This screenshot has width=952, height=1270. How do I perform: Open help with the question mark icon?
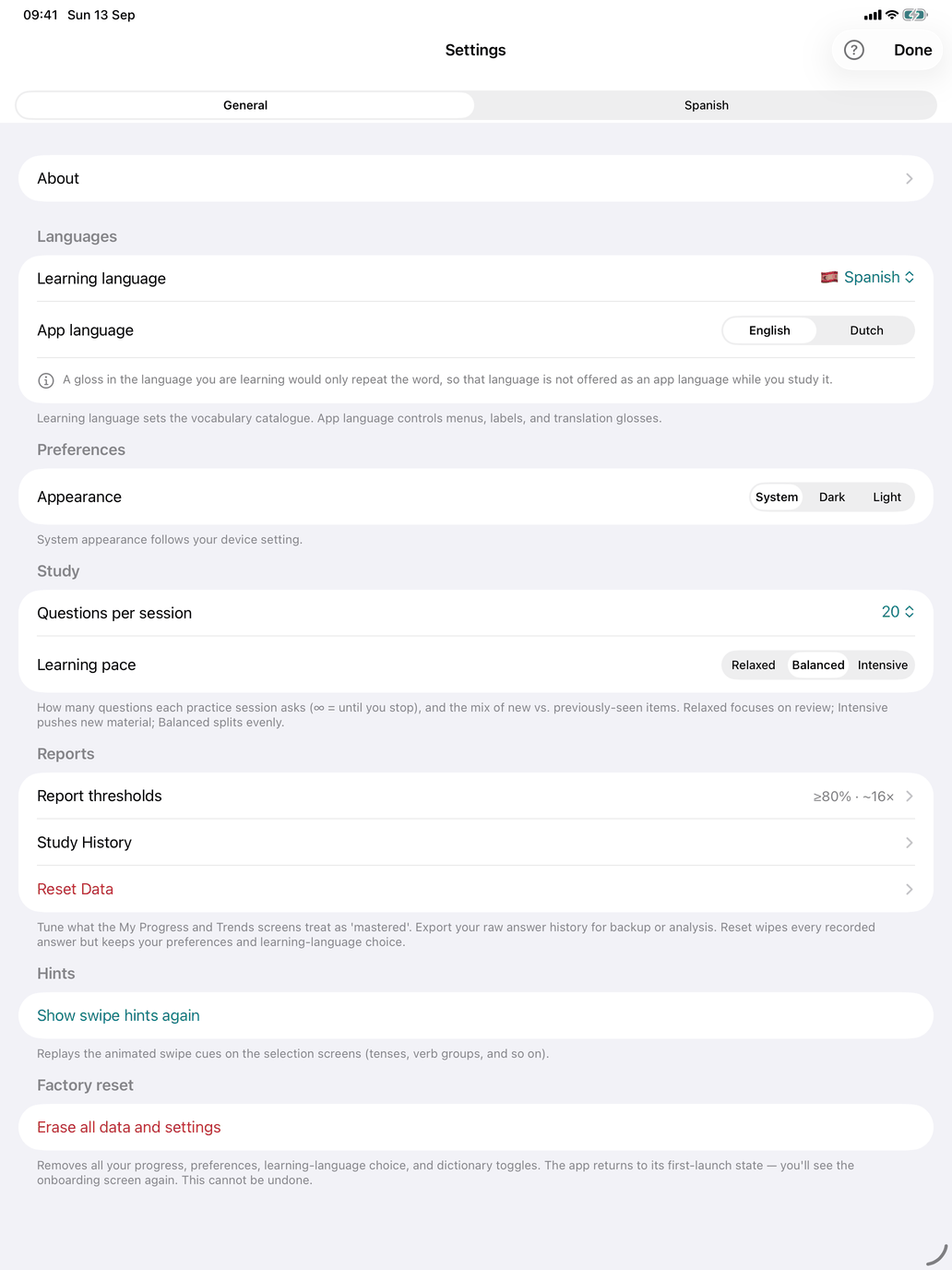point(854,50)
